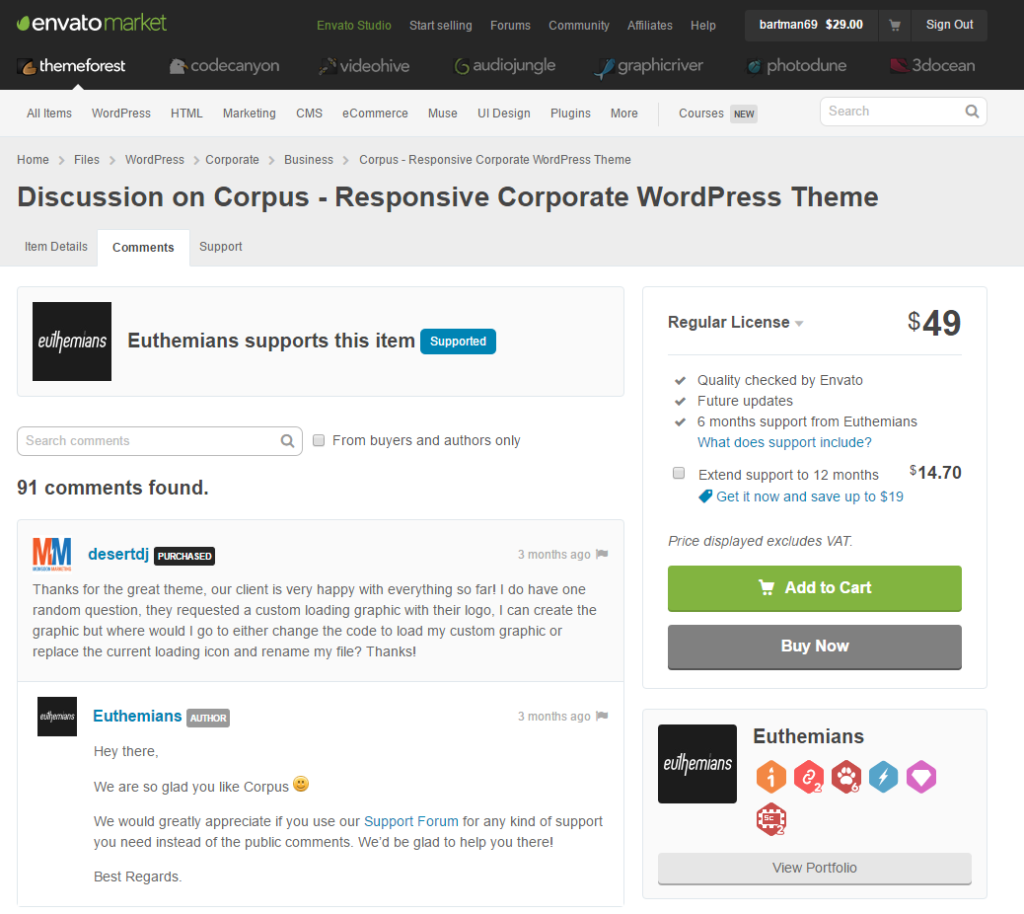
Task: Click the Add to Cart button
Action: tap(814, 588)
